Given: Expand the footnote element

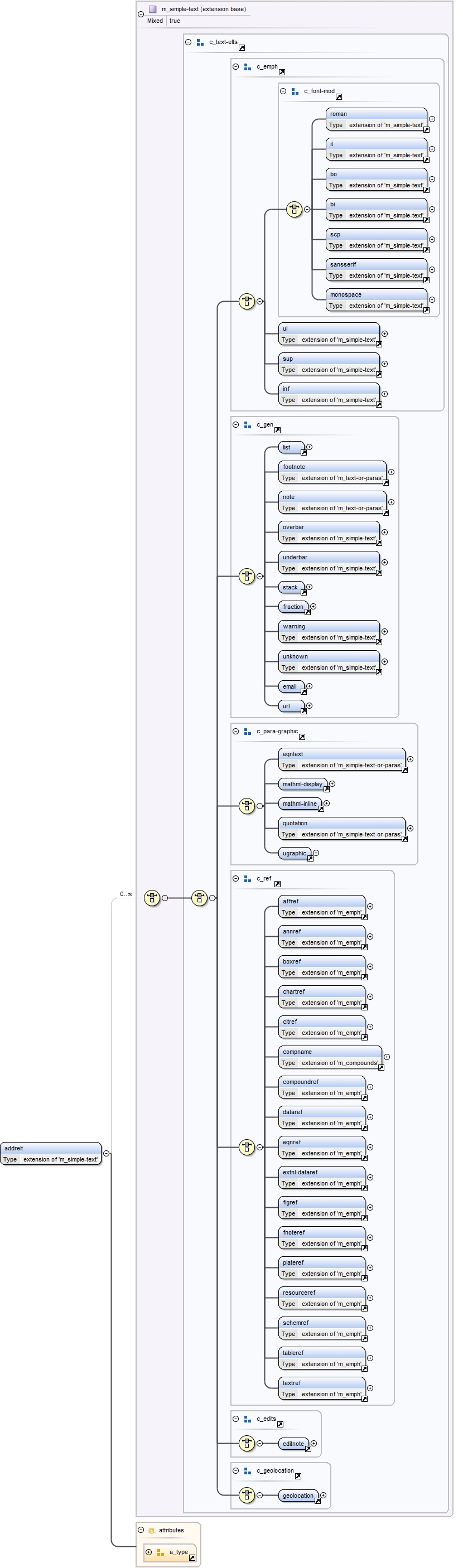Looking at the screenshot, I should point(391,472).
